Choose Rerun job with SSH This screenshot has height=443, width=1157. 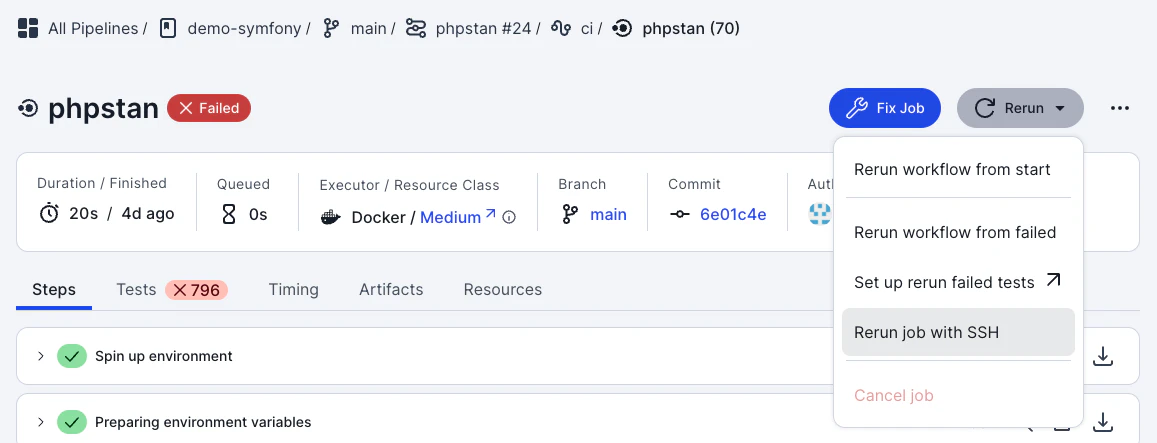(958, 332)
